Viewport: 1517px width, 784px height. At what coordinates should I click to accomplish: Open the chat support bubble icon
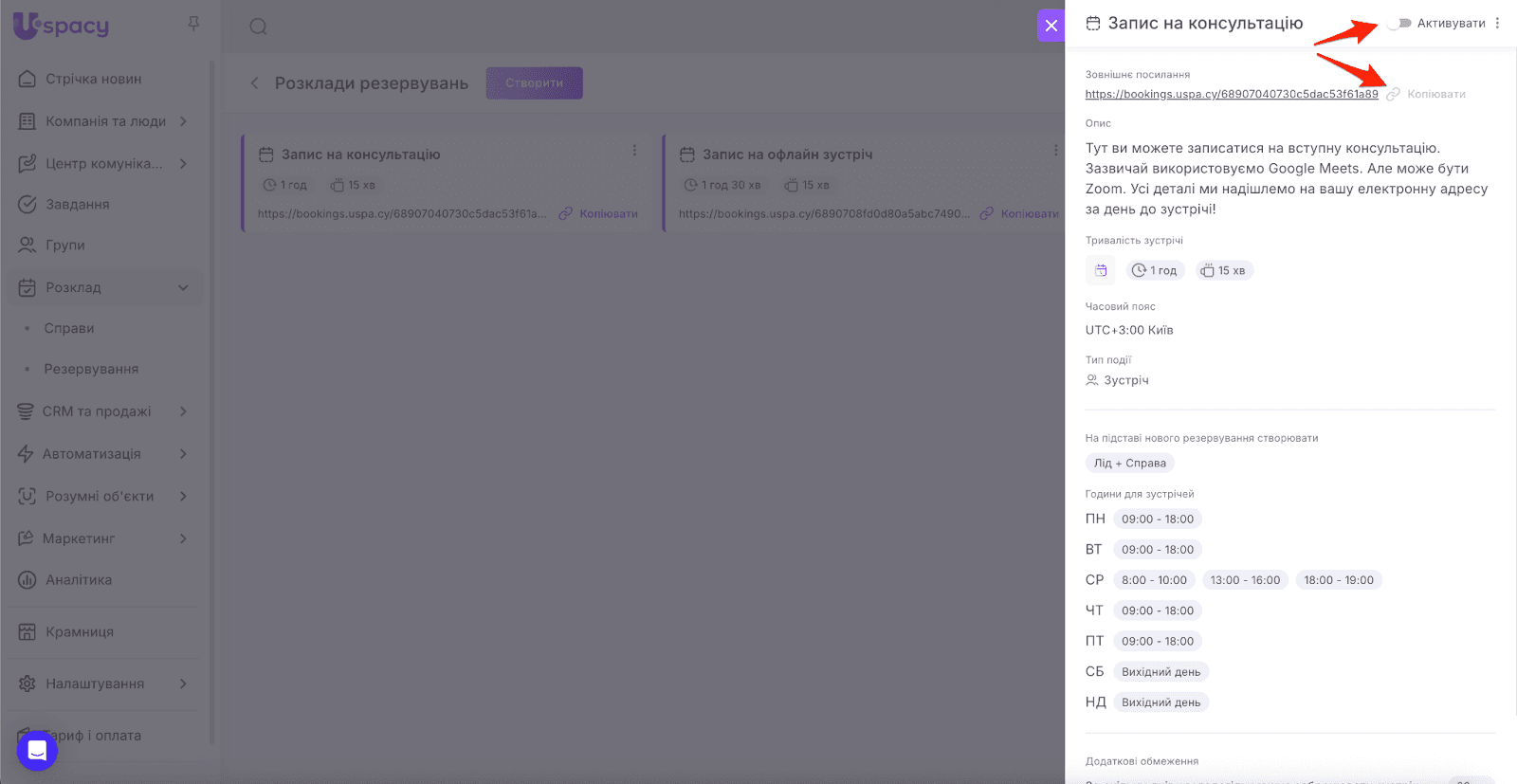[x=37, y=751]
